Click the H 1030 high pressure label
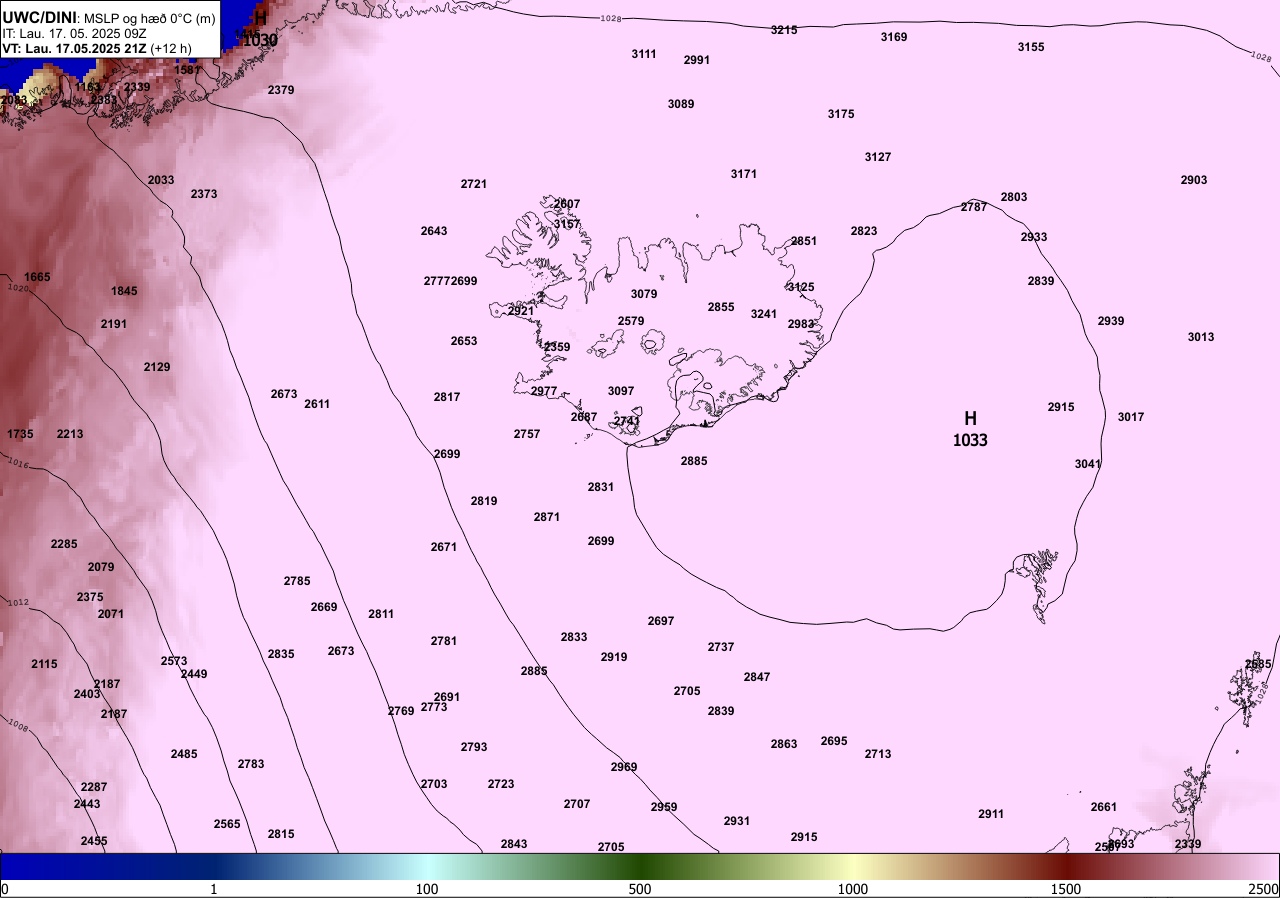The height and width of the screenshot is (898, 1280). [260, 29]
